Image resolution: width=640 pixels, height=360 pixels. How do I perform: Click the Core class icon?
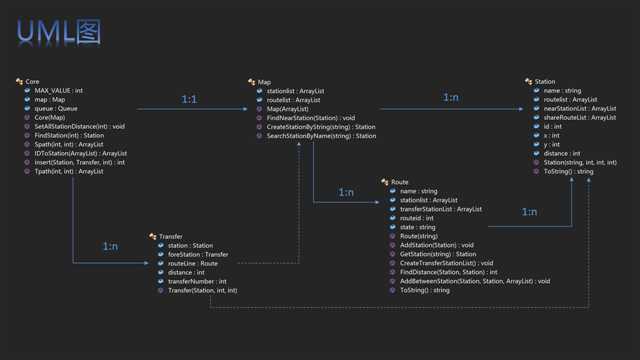[19, 82]
